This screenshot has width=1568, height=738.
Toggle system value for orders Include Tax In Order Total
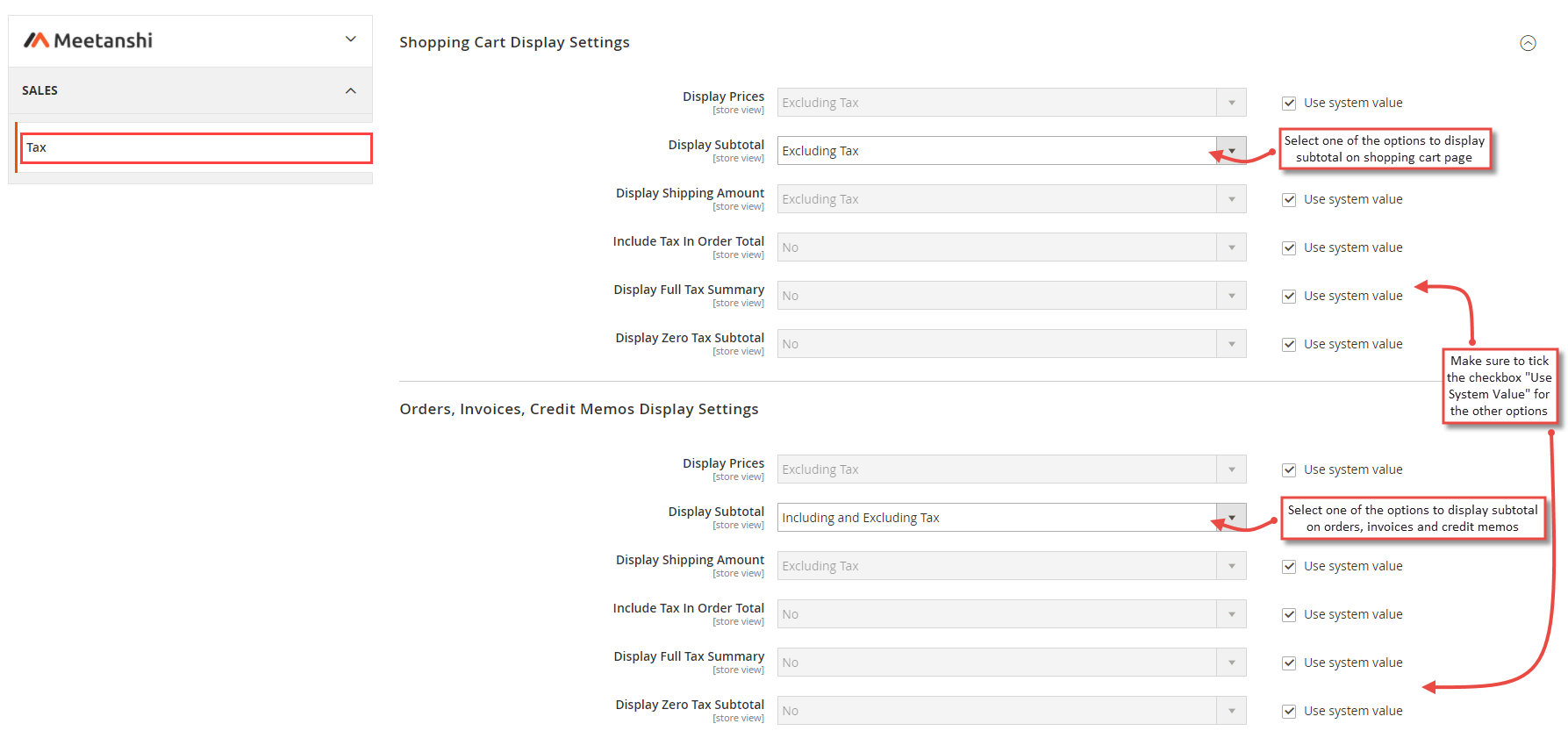pos(1289,615)
